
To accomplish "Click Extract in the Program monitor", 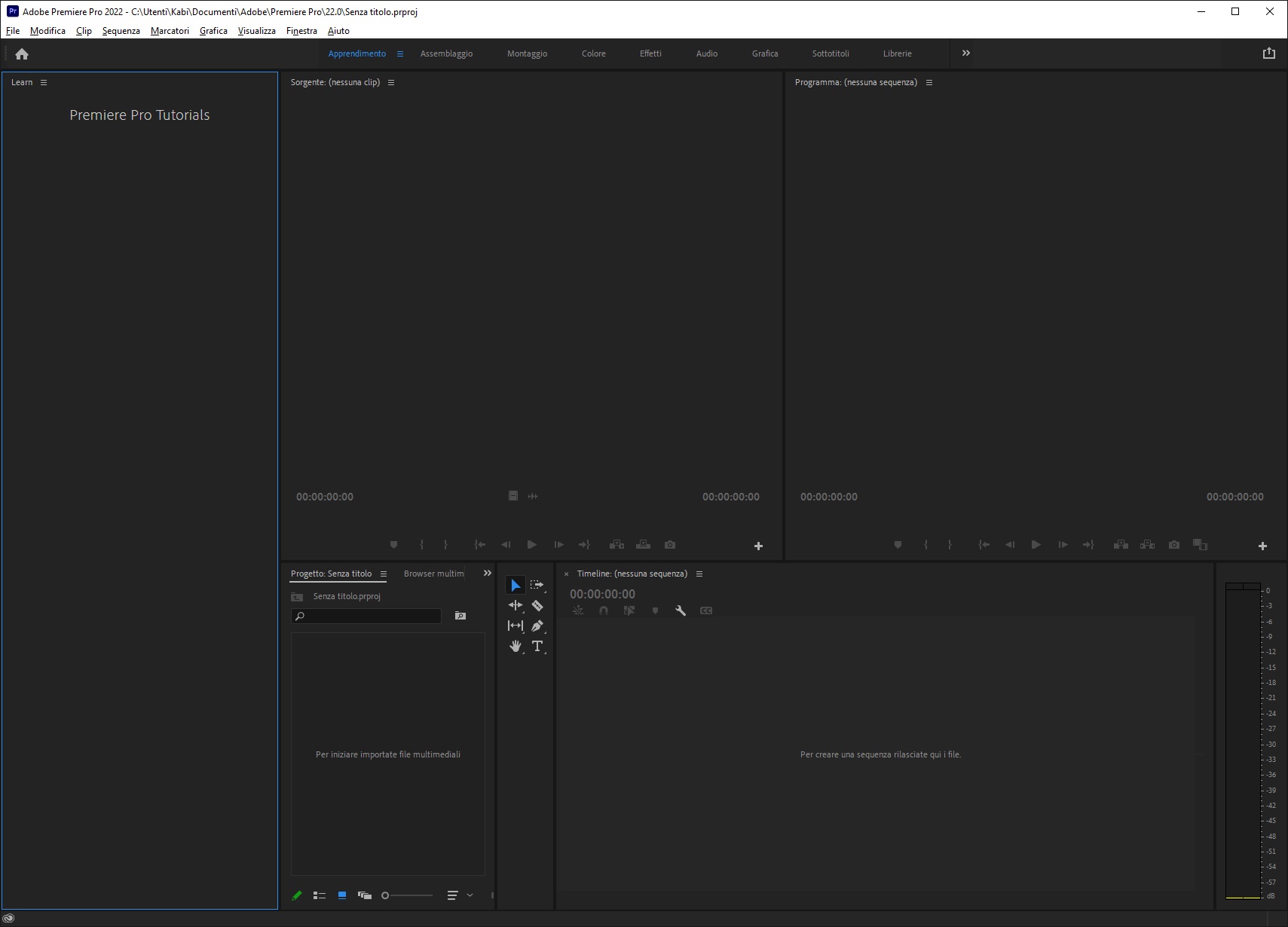I will pos(1147,545).
